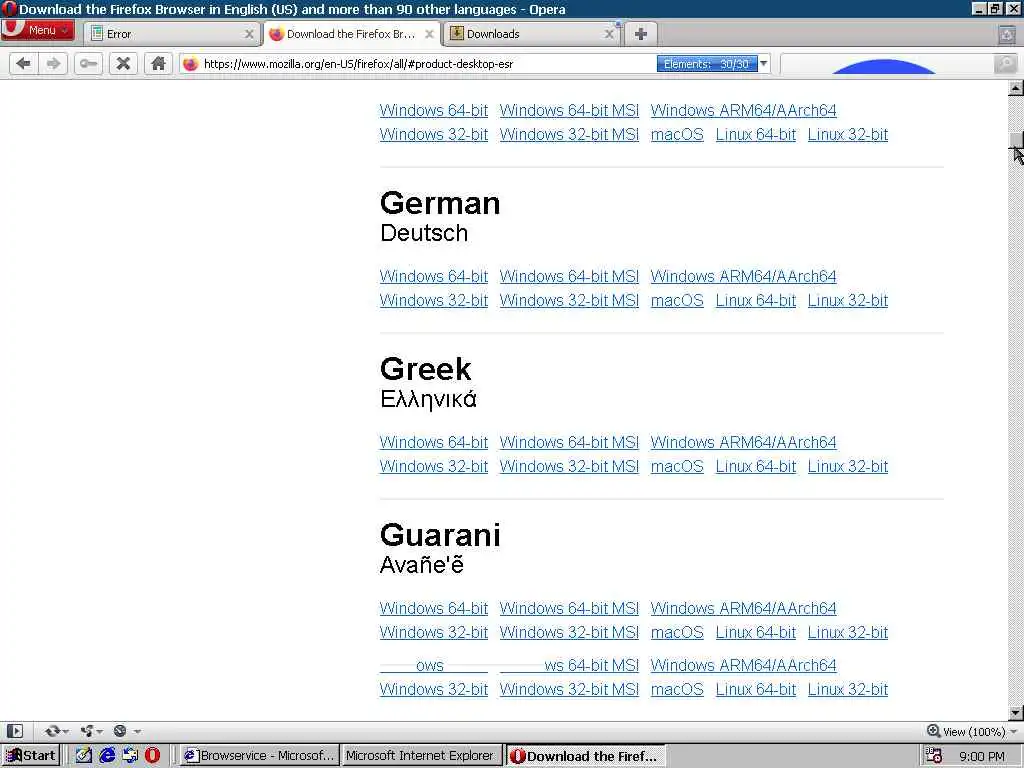The height and width of the screenshot is (768, 1024).
Task: Download German Windows 64-bit
Action: click(x=434, y=276)
